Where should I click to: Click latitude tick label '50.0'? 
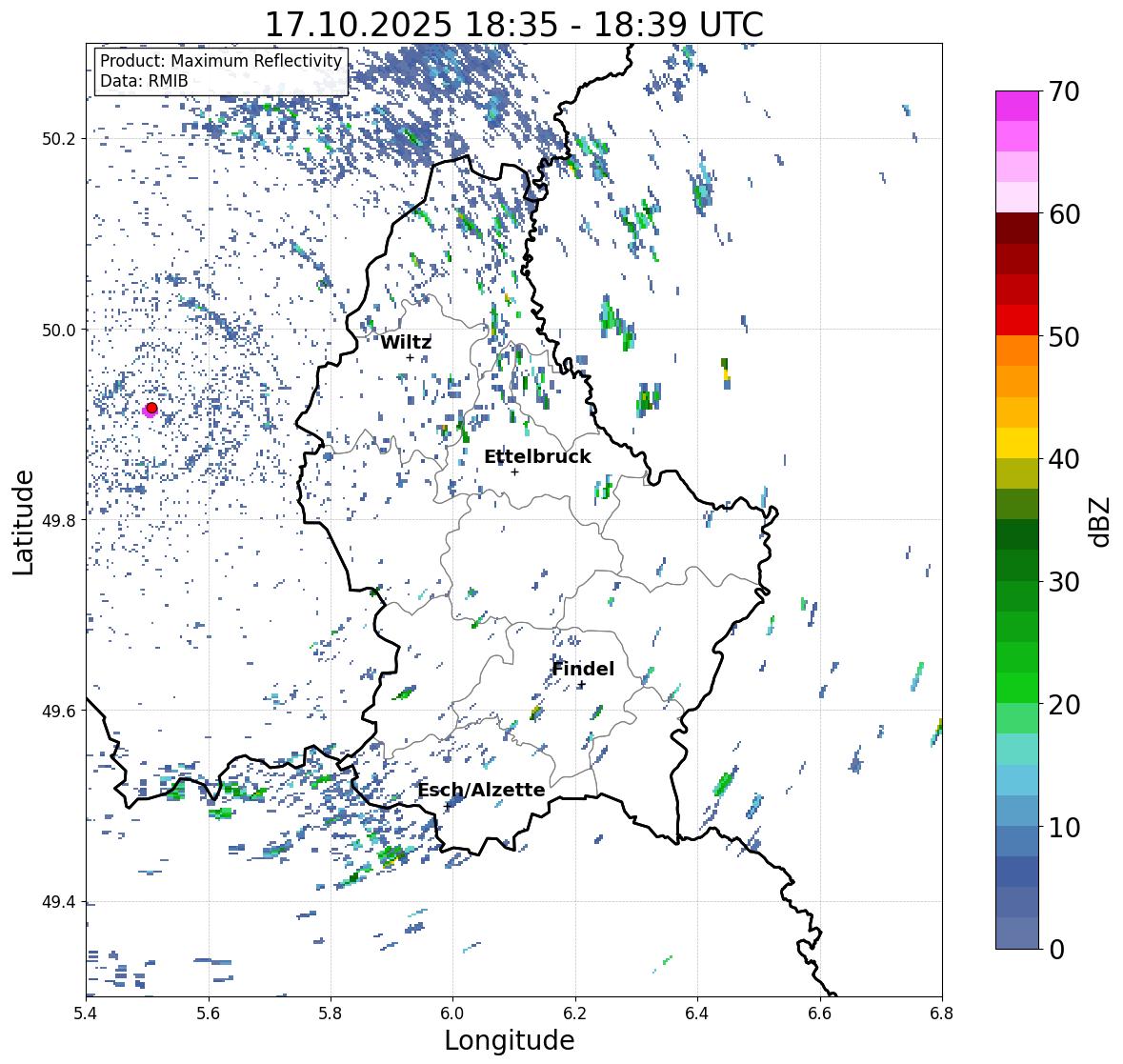pyautogui.click(x=59, y=331)
